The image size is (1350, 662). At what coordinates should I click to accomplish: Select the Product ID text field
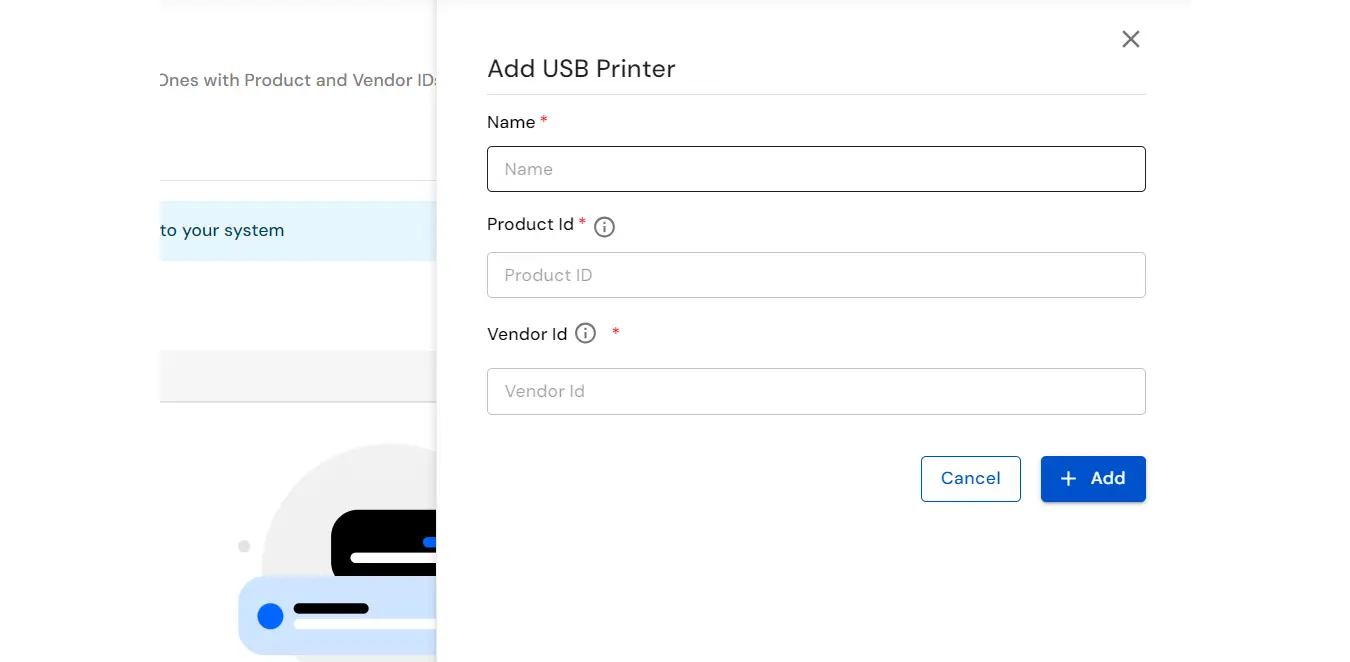[816, 275]
